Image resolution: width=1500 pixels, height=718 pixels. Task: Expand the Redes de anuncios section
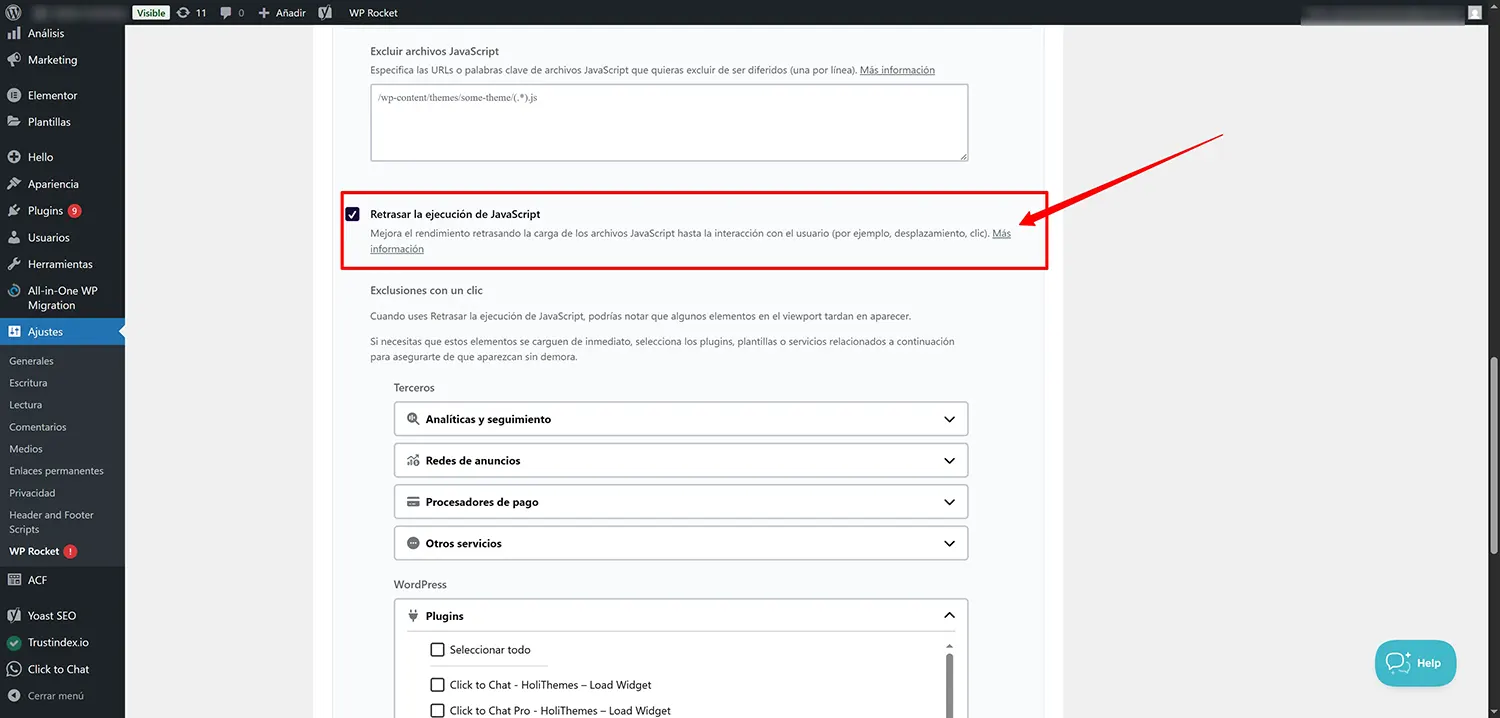click(949, 461)
